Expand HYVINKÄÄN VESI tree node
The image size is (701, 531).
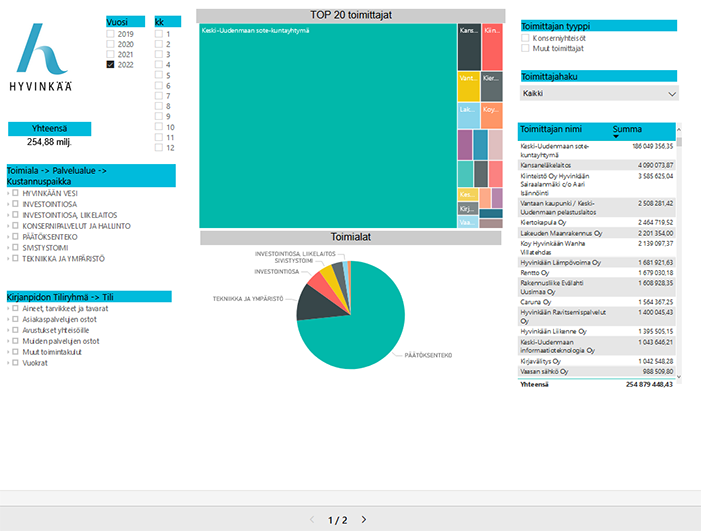tap(8, 194)
